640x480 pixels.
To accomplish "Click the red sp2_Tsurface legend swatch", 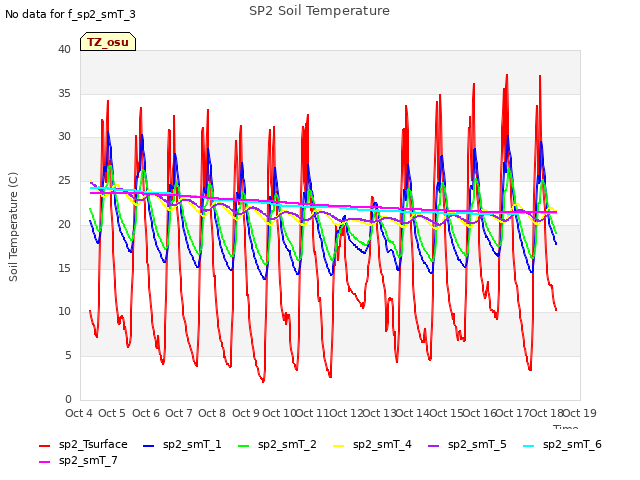I will pyautogui.click(x=44, y=446).
